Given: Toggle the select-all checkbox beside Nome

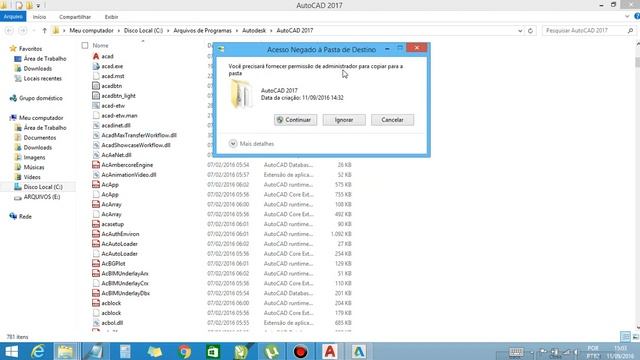Looking at the screenshot, I should coord(85,45).
